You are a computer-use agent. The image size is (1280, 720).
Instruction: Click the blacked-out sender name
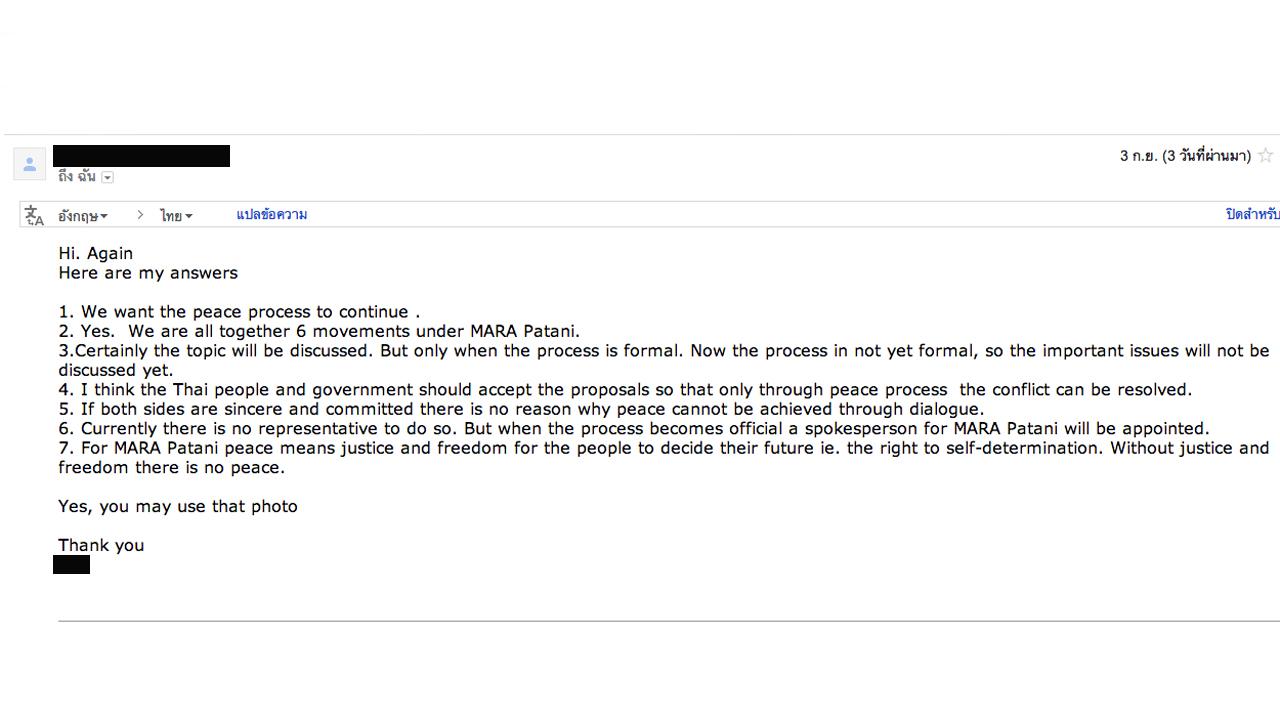(x=141, y=156)
